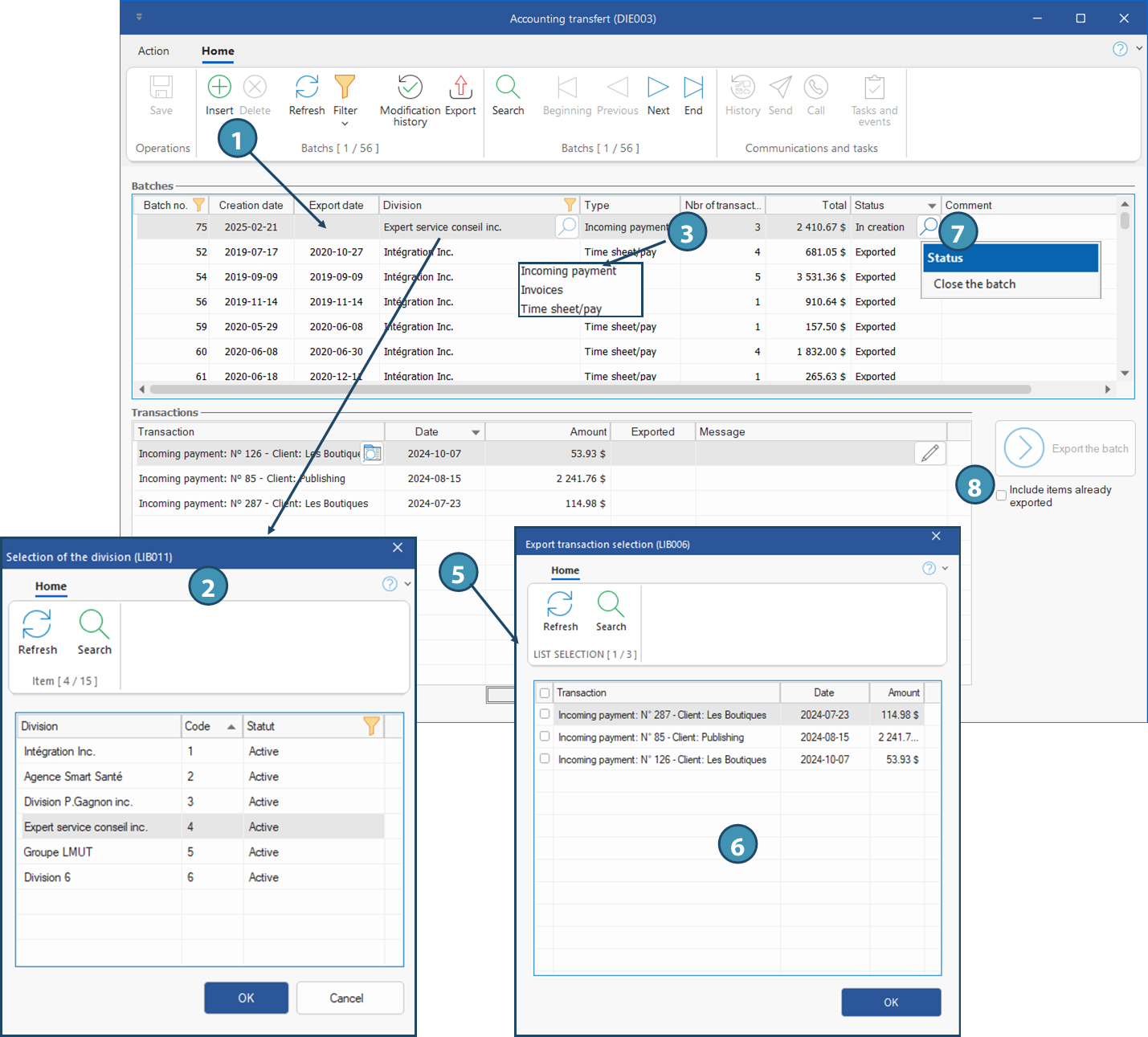Click the Search magnifier in the main ribbon

point(508,87)
